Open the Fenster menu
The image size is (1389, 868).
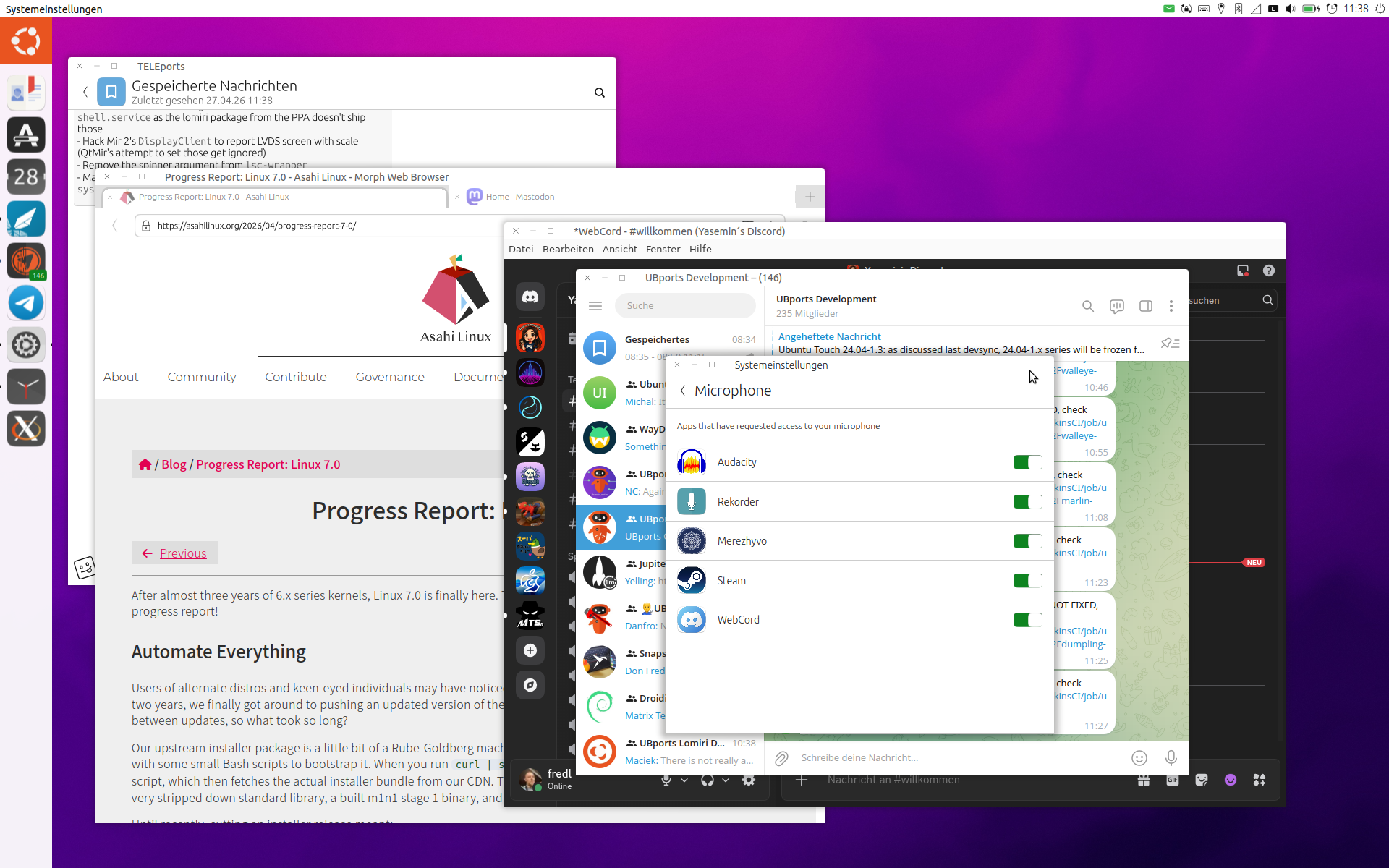tap(663, 249)
